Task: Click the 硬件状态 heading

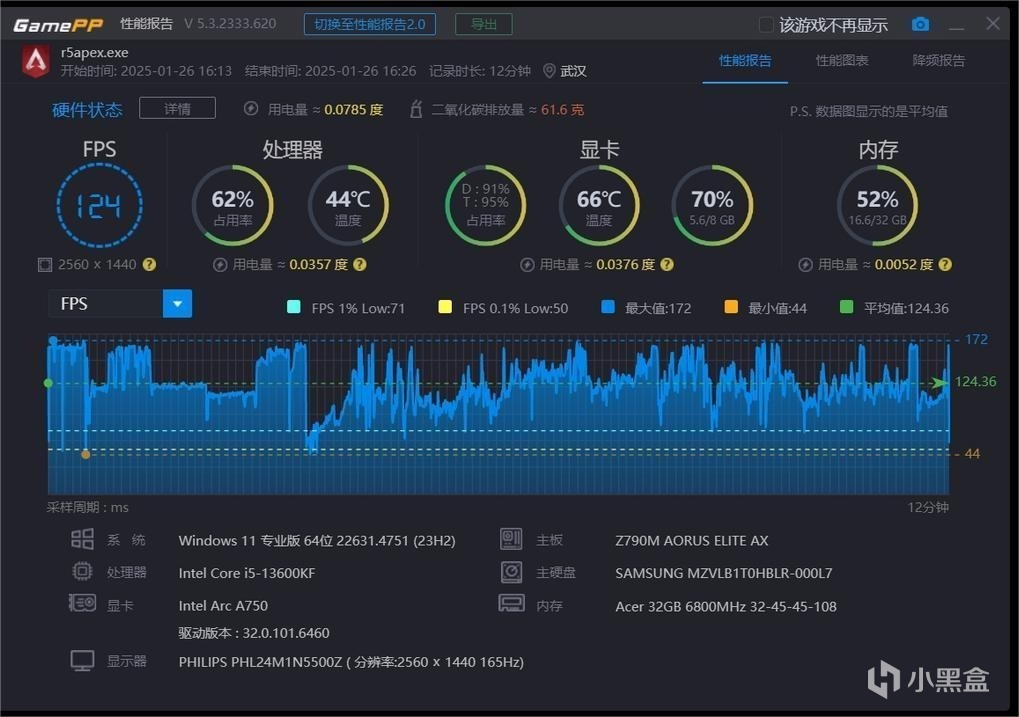Action: 87,109
